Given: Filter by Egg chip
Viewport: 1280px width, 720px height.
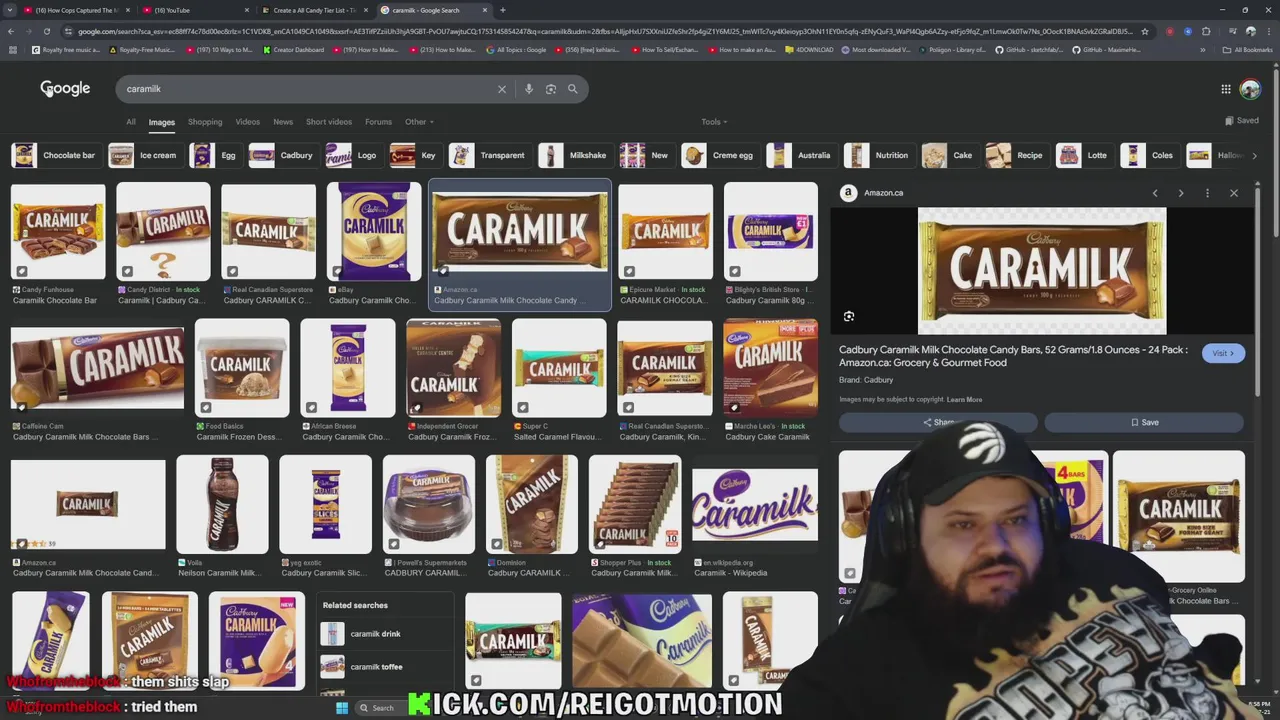Looking at the screenshot, I should tap(216, 155).
